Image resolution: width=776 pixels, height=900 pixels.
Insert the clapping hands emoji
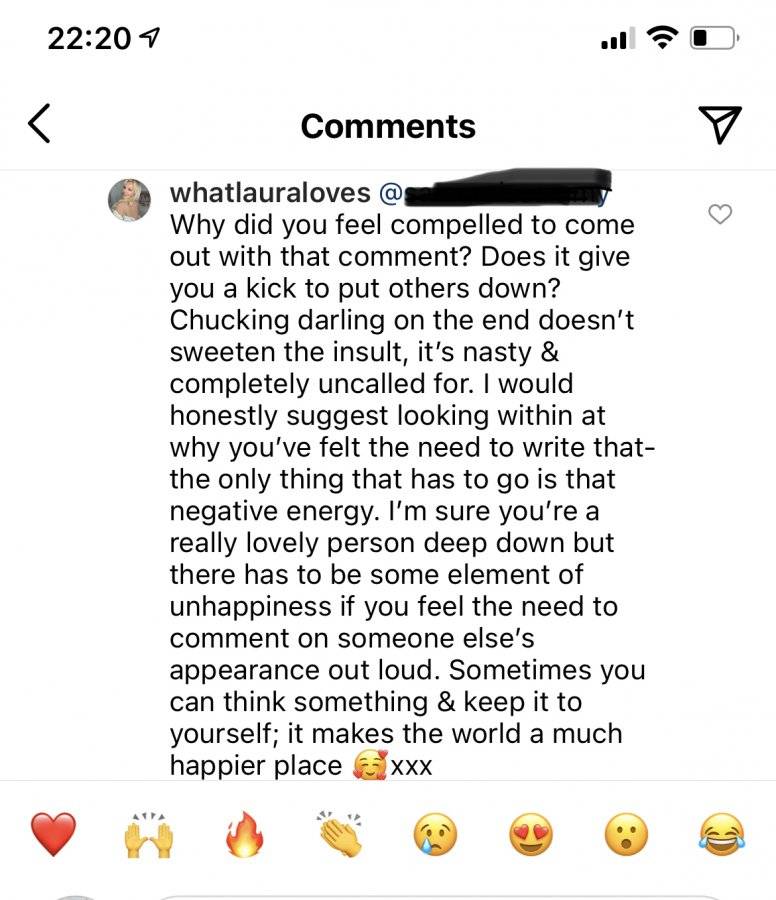click(x=340, y=834)
